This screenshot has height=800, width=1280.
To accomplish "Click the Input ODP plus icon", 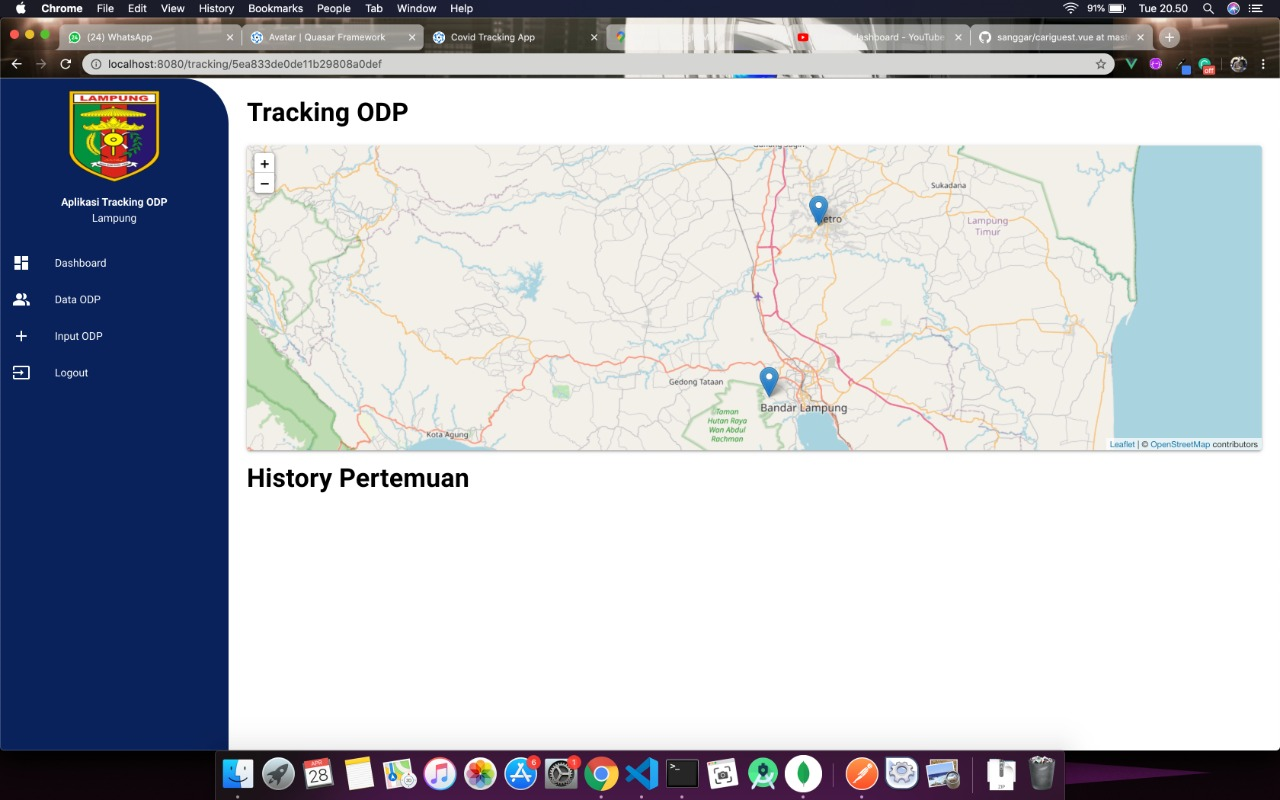I will [x=21, y=336].
